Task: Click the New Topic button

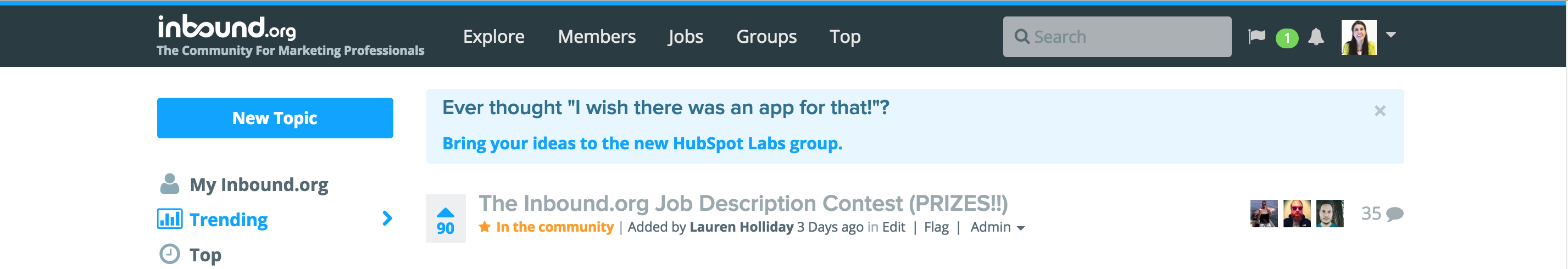Action: (x=275, y=118)
